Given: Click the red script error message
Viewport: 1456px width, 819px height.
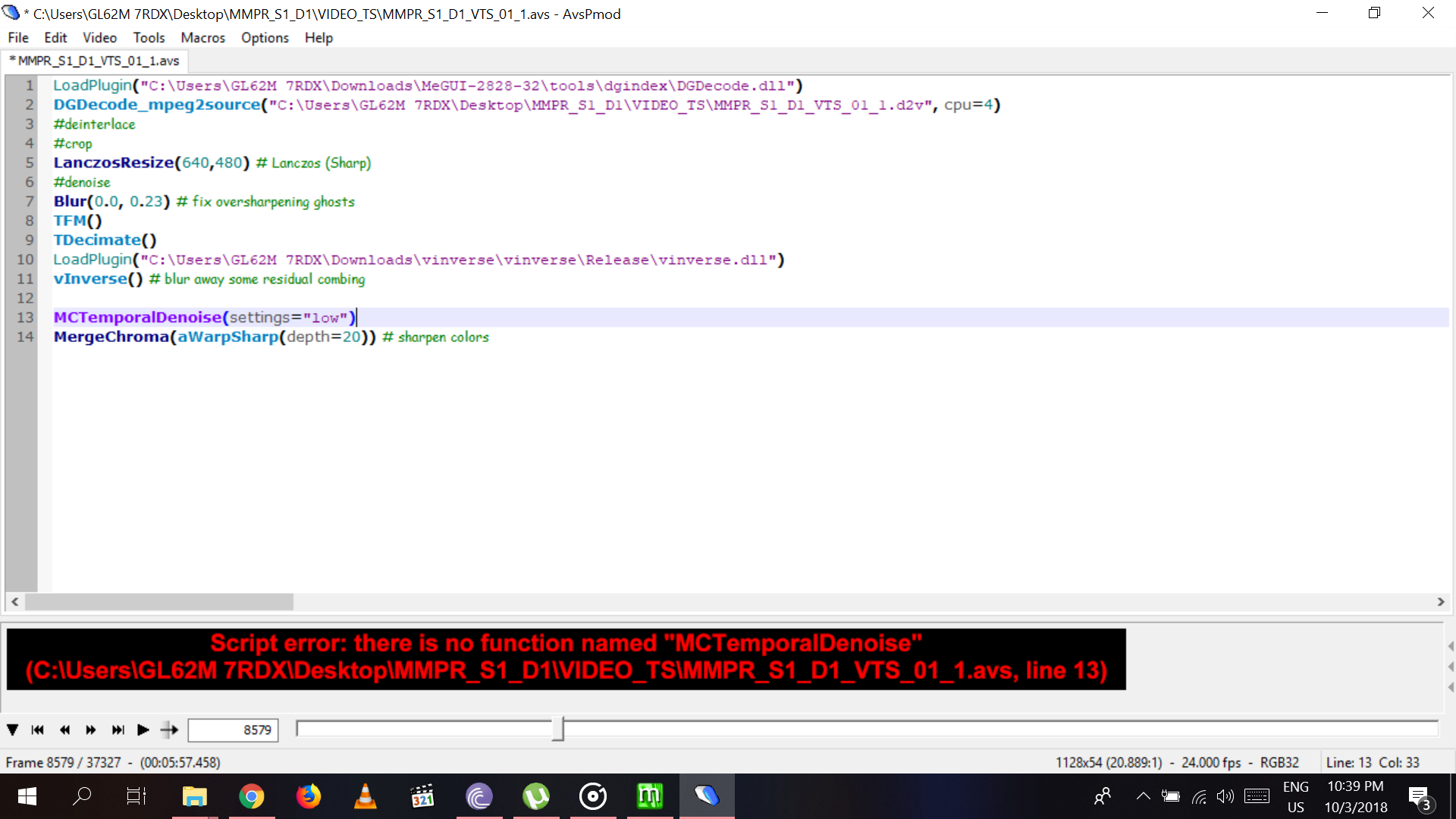Looking at the screenshot, I should coord(566,657).
